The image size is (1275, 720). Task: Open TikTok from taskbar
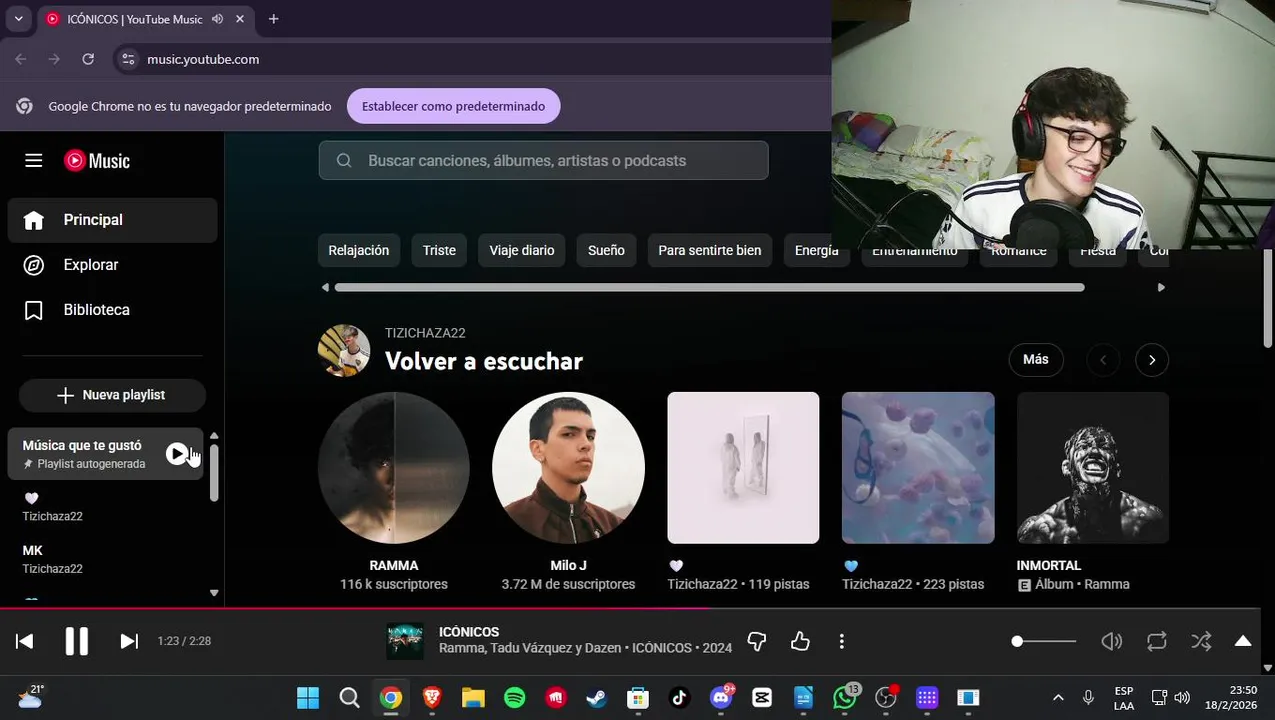[x=680, y=698]
